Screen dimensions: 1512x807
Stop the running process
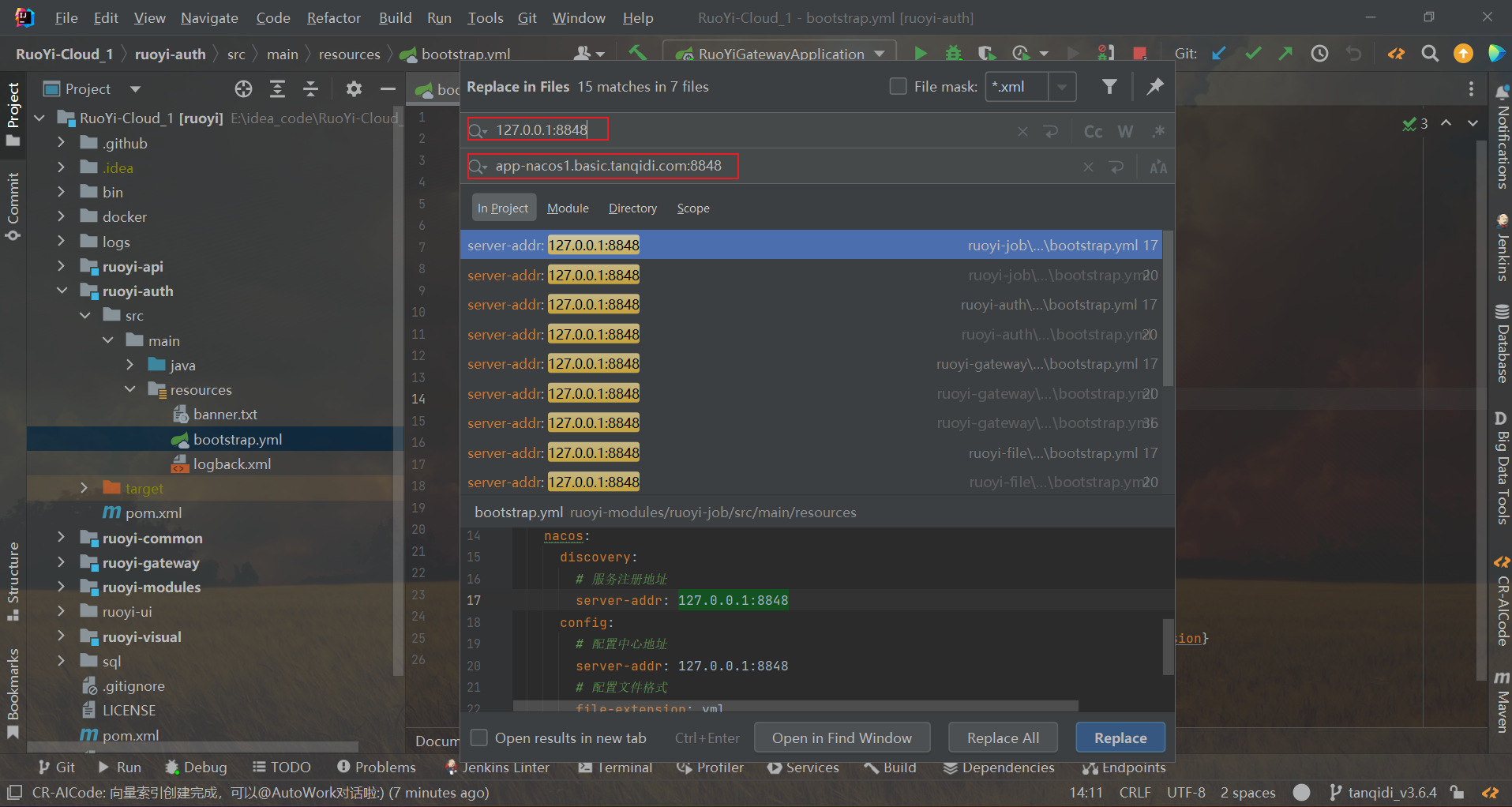[1139, 54]
